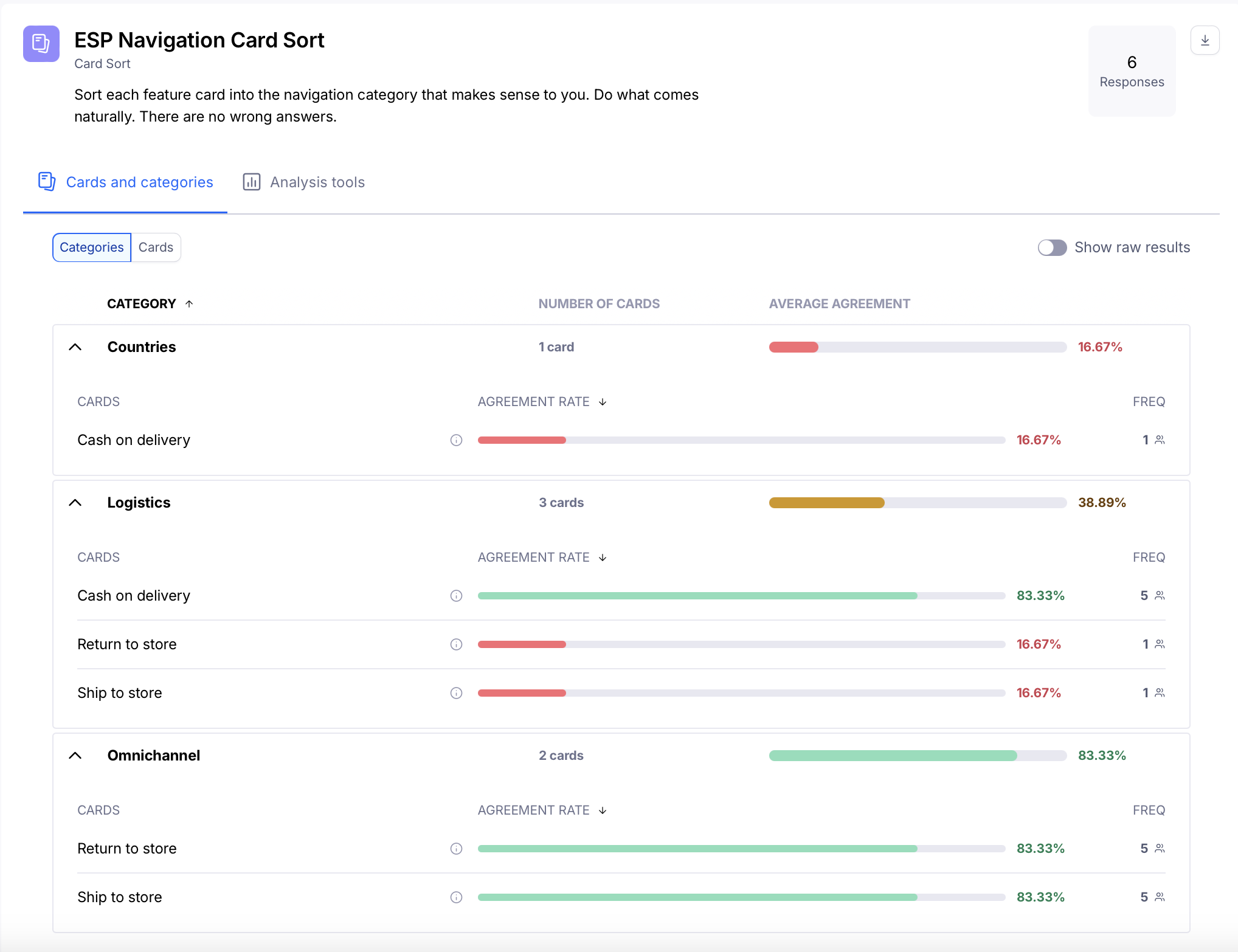This screenshot has height=952, width=1238.
Task: Click the people icon for Return to store in Omnichannel
Action: [1160, 848]
